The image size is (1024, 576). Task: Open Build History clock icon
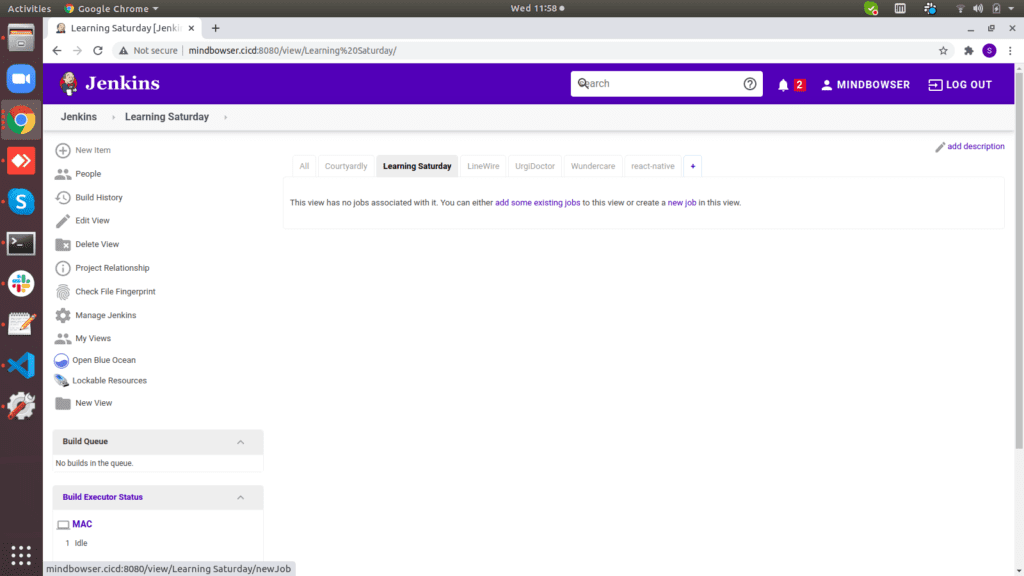[x=63, y=198]
